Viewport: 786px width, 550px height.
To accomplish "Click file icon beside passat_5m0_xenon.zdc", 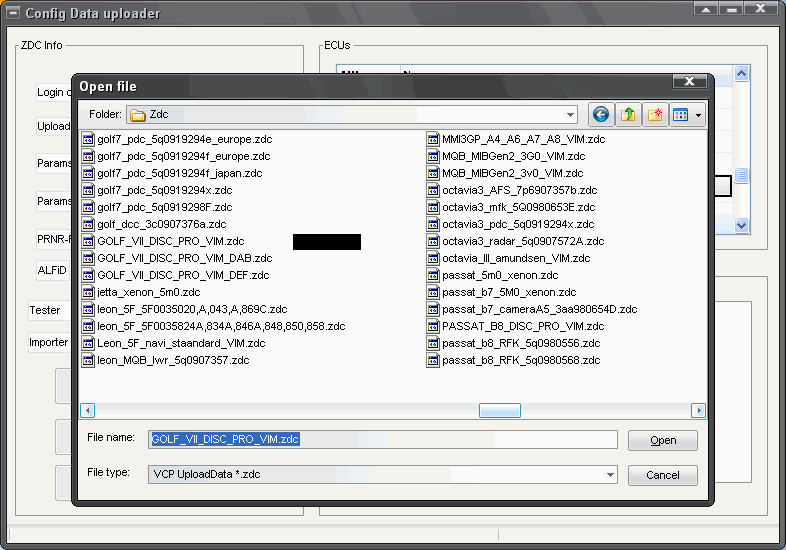I will [x=433, y=275].
